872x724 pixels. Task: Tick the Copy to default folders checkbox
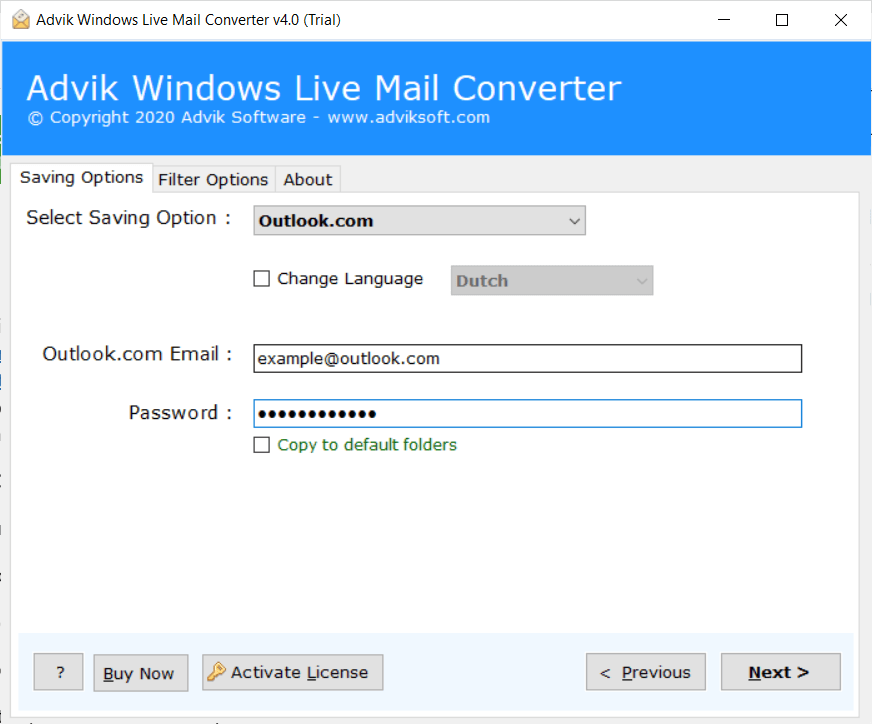tap(261, 445)
